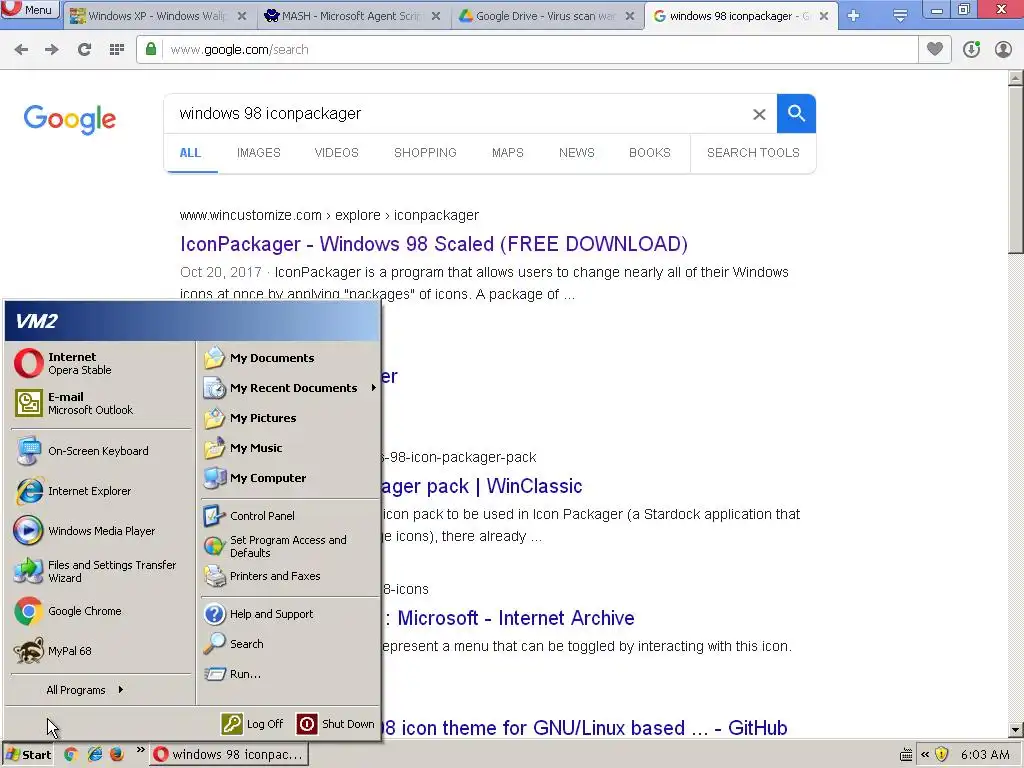
Task: Click the Google logo
Action: (x=69, y=120)
